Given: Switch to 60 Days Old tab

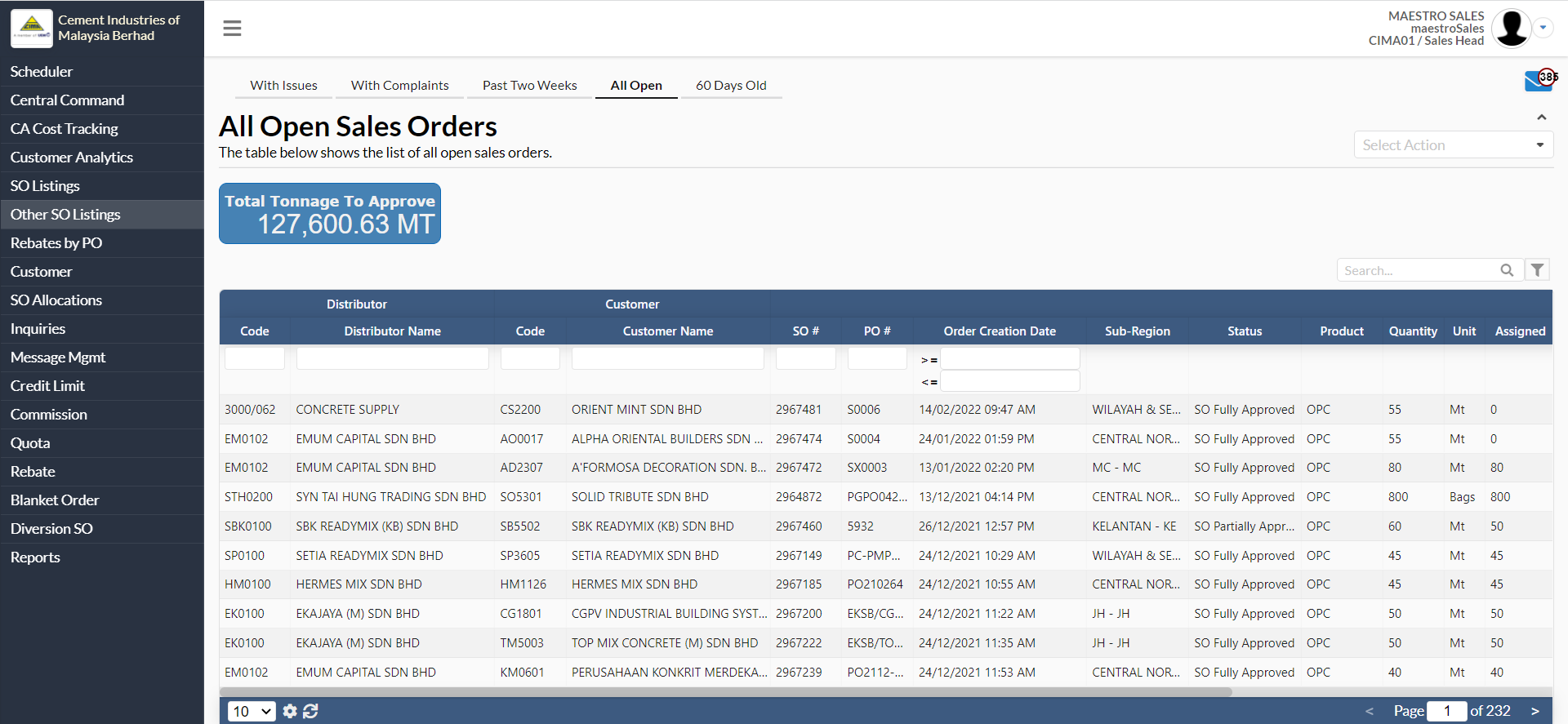Looking at the screenshot, I should pos(731,85).
